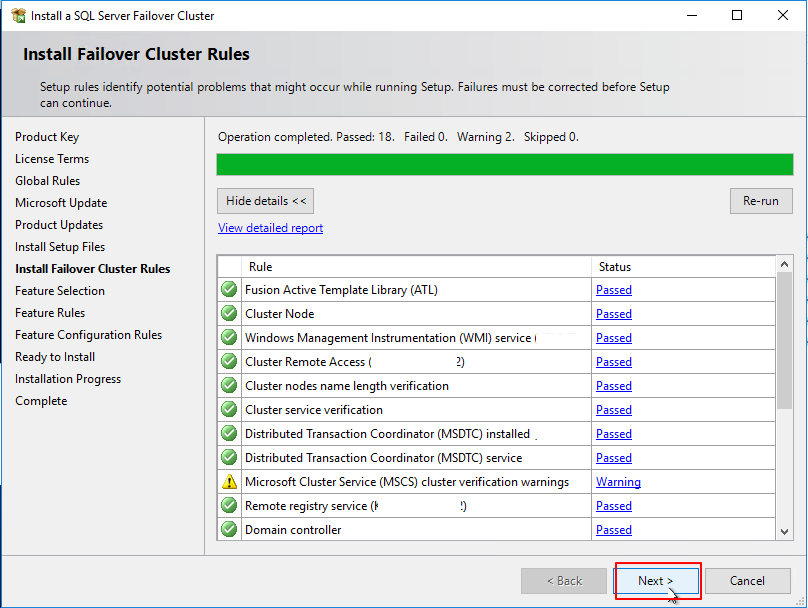Click the green check icon beside Cluster Node
Image resolution: width=808 pixels, height=608 pixels.
(x=229, y=313)
